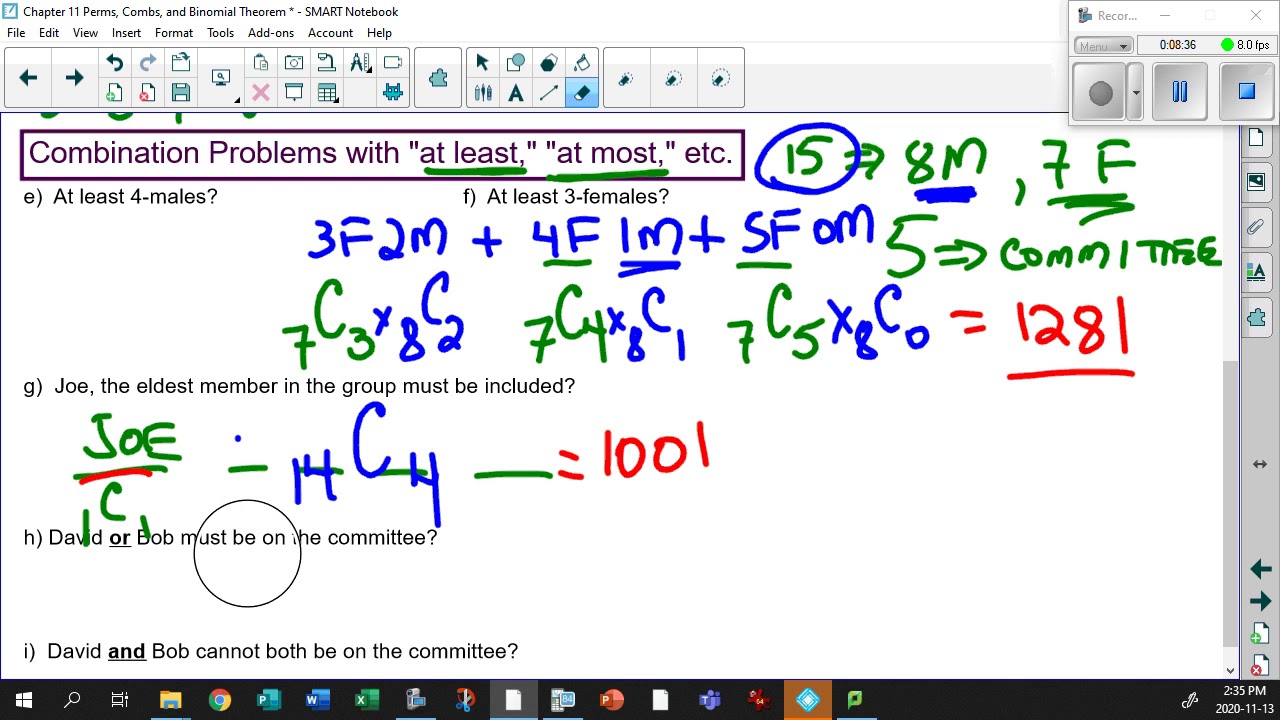This screenshot has width=1280, height=720.
Task: Open add-ons puzzle piece icon in toolbar
Action: [x=438, y=78]
